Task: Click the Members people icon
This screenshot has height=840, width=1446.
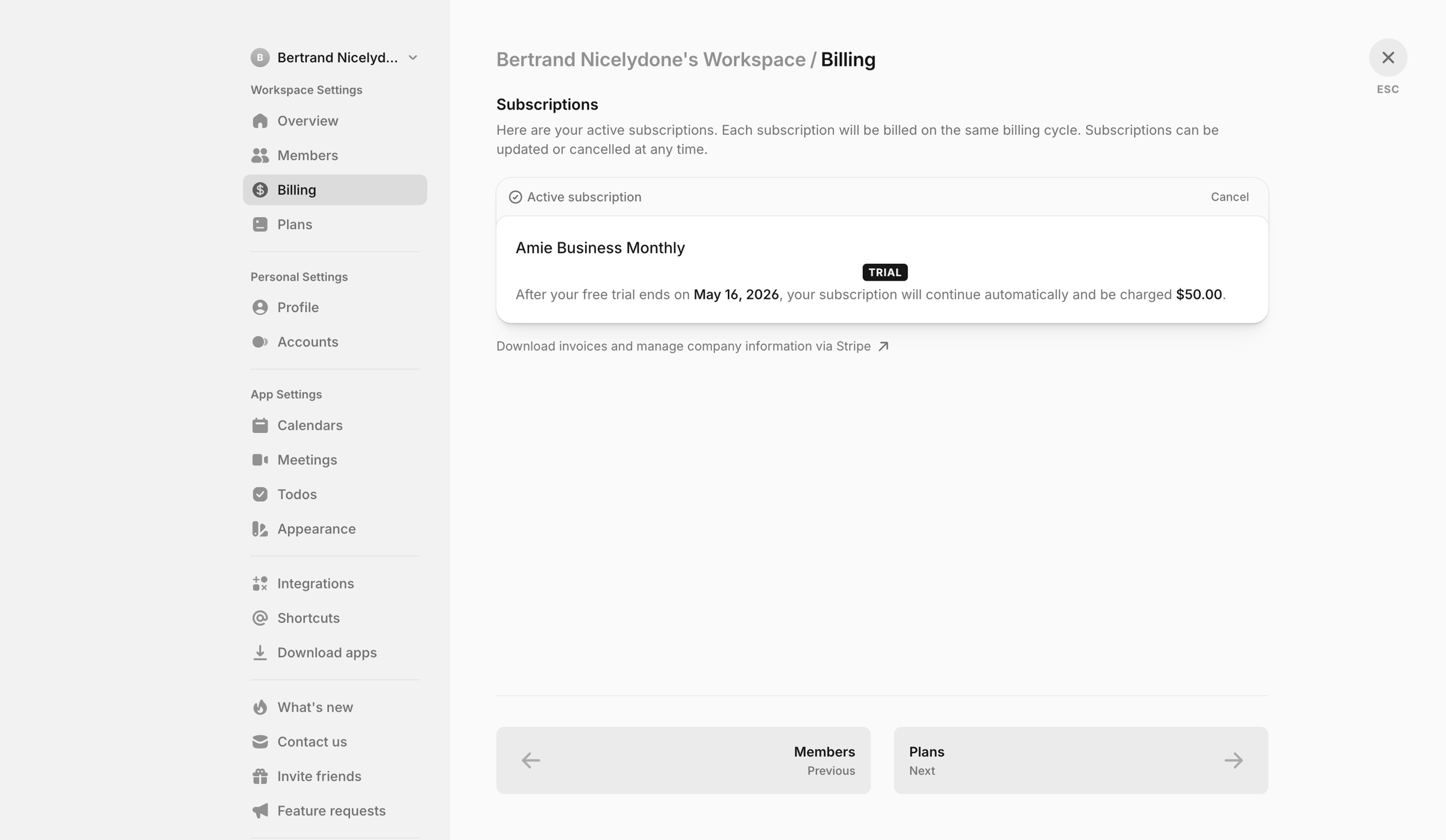Action: 260,155
